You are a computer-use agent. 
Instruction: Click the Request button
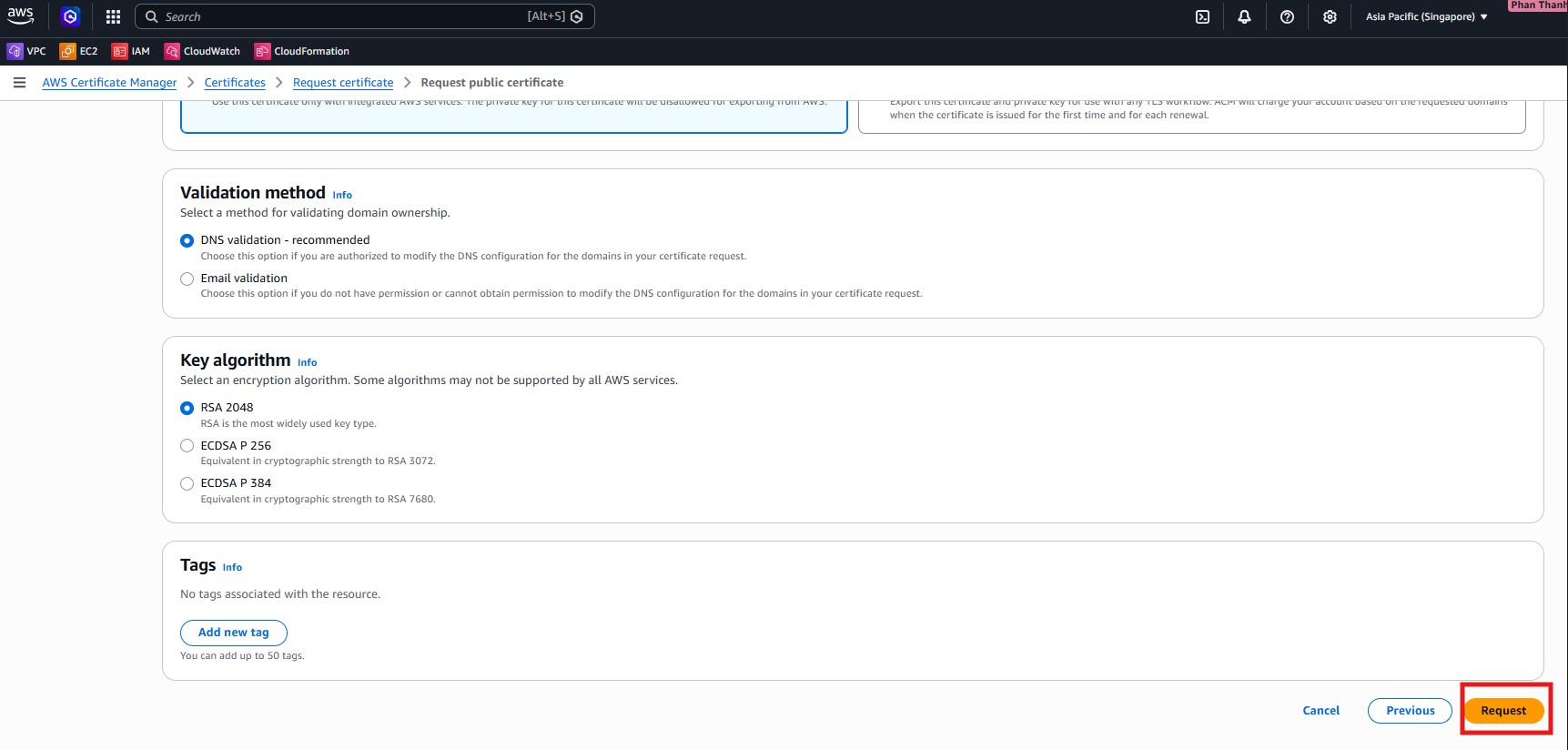click(x=1502, y=711)
